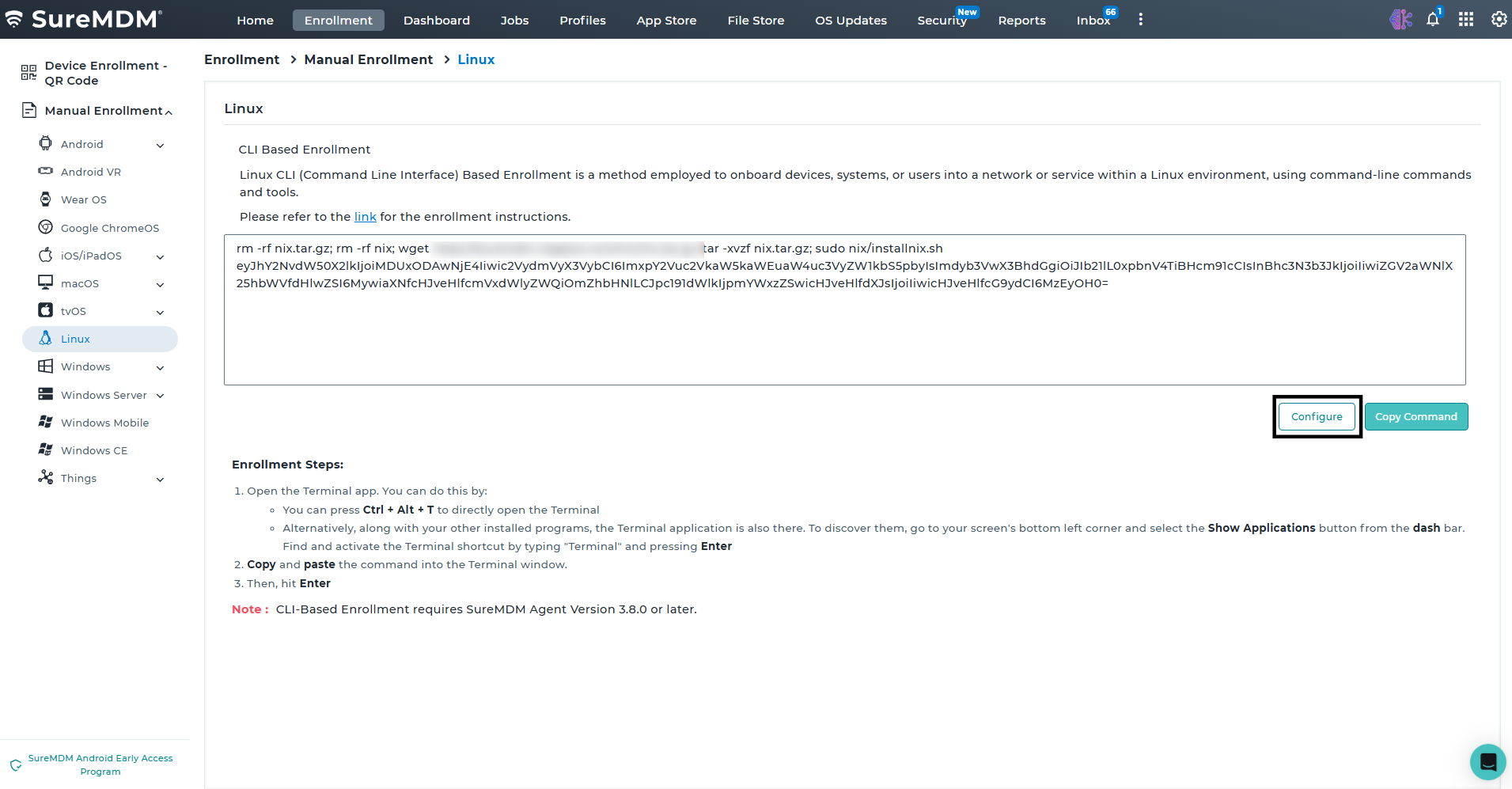Open the Security tab
This screenshot has width=1512, height=789.
942,21
